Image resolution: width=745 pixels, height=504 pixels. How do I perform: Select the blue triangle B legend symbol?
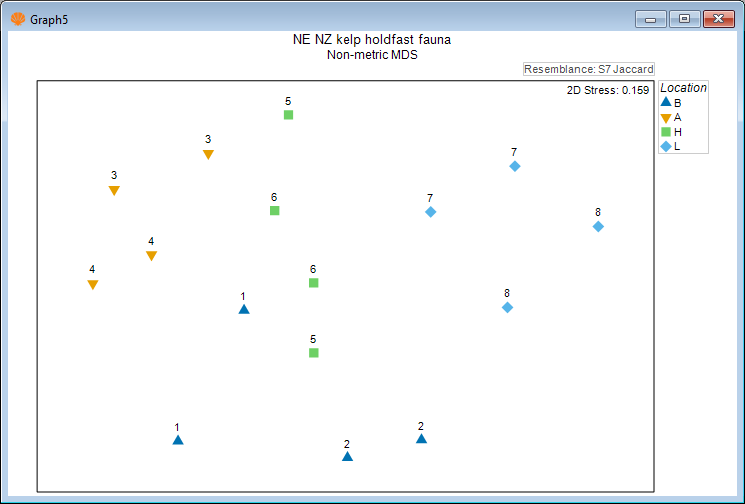(x=666, y=102)
